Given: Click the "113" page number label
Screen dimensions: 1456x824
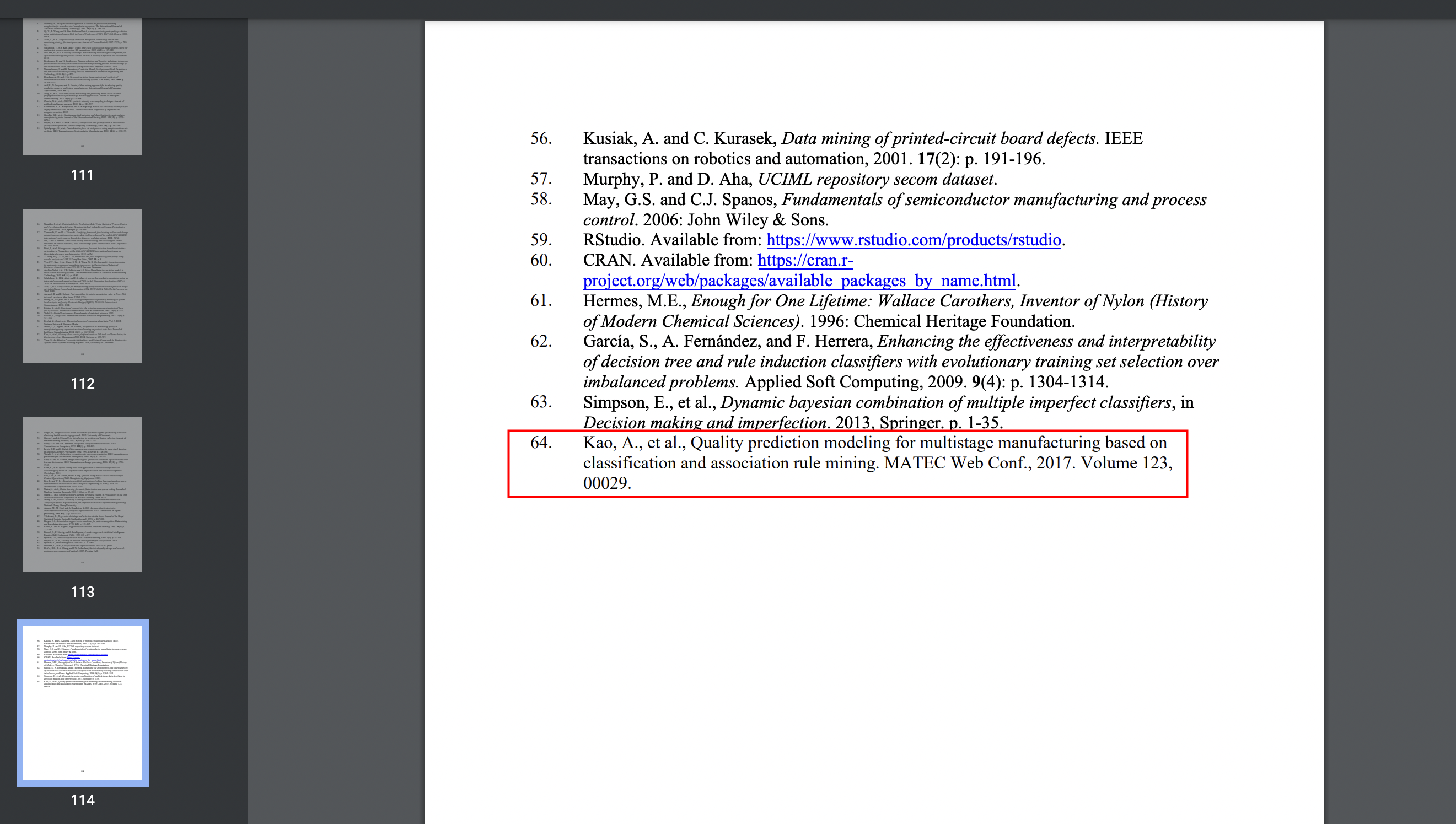Looking at the screenshot, I should click(83, 592).
